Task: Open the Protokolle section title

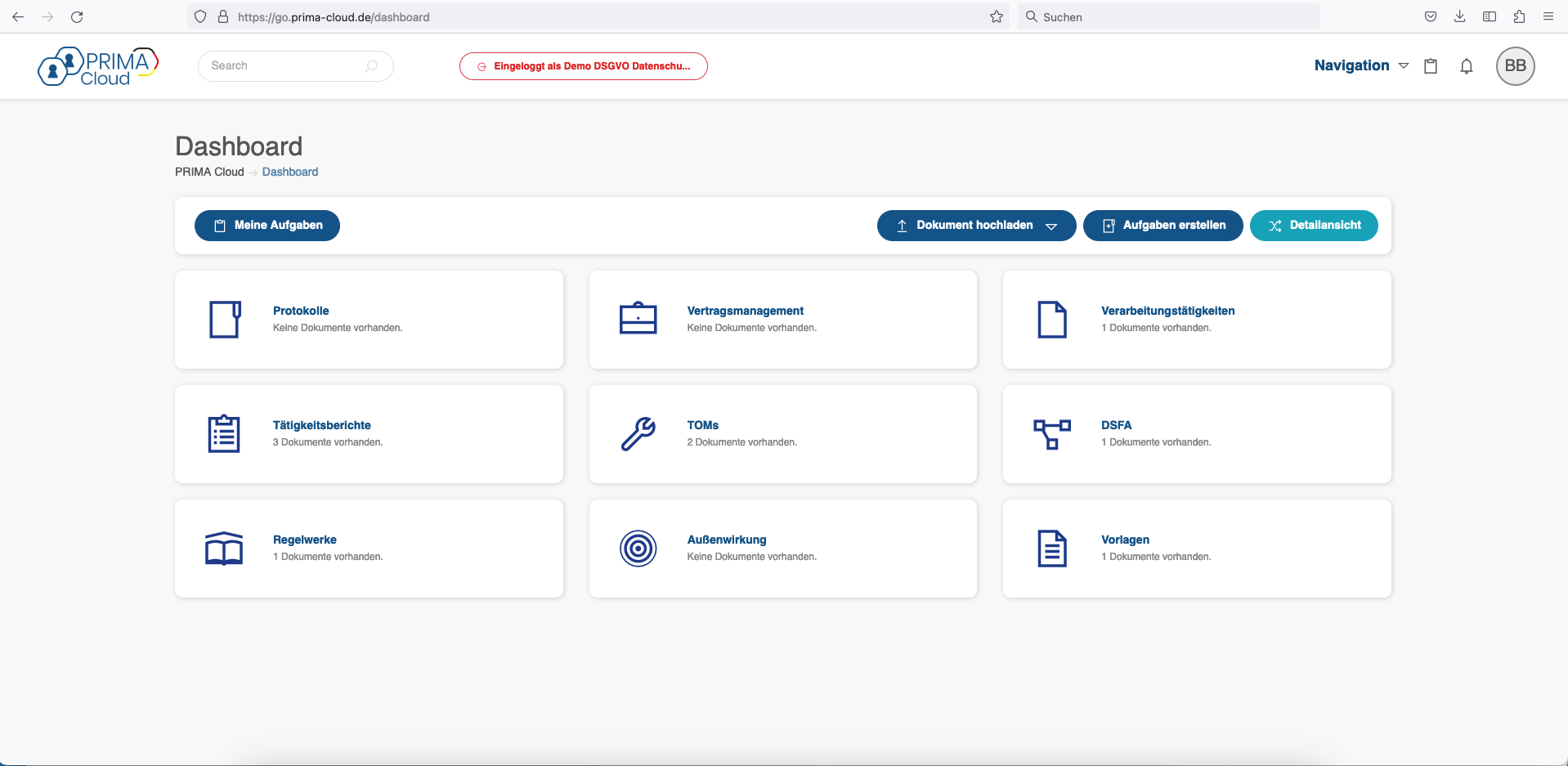Action: pos(301,311)
